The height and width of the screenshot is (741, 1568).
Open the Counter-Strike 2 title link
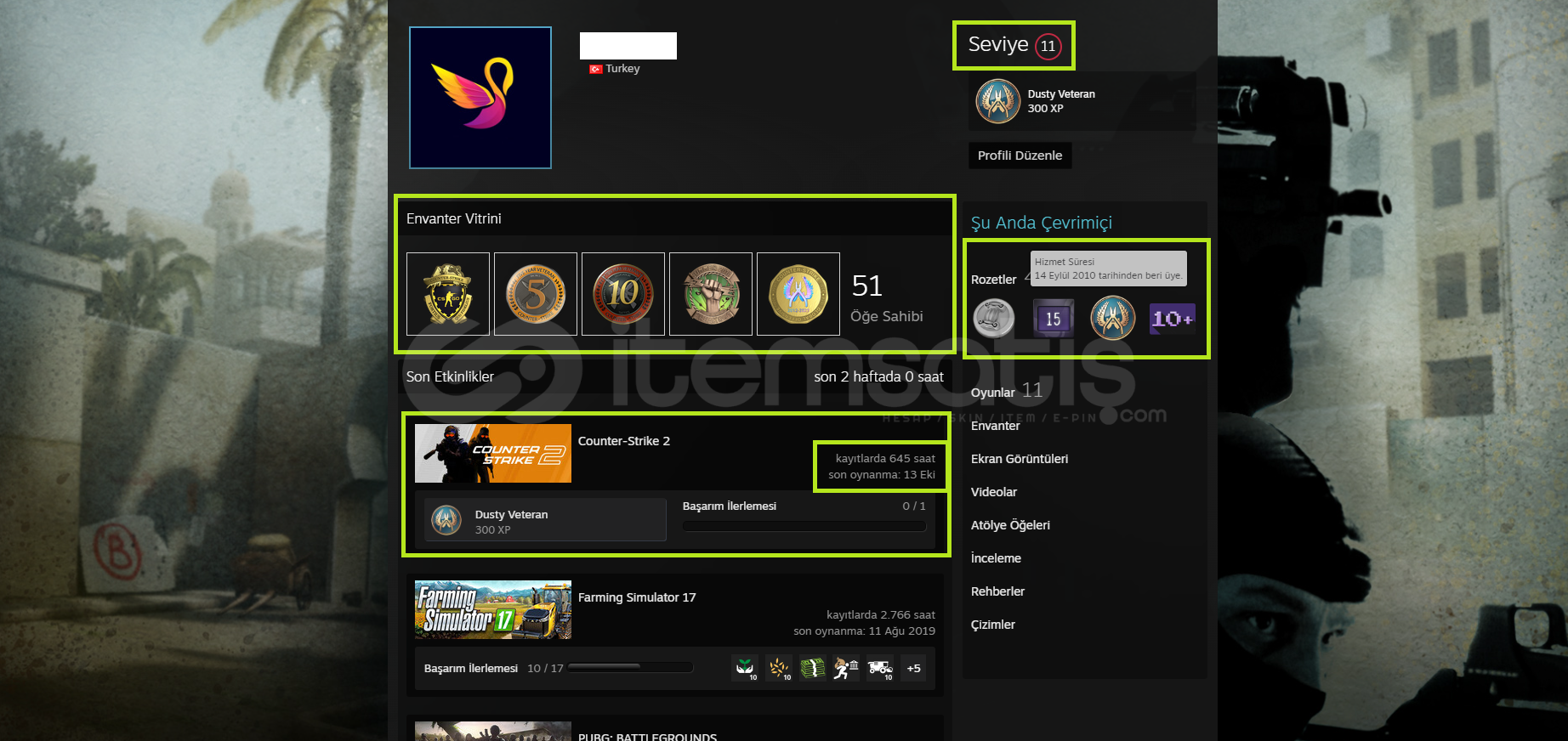624,441
